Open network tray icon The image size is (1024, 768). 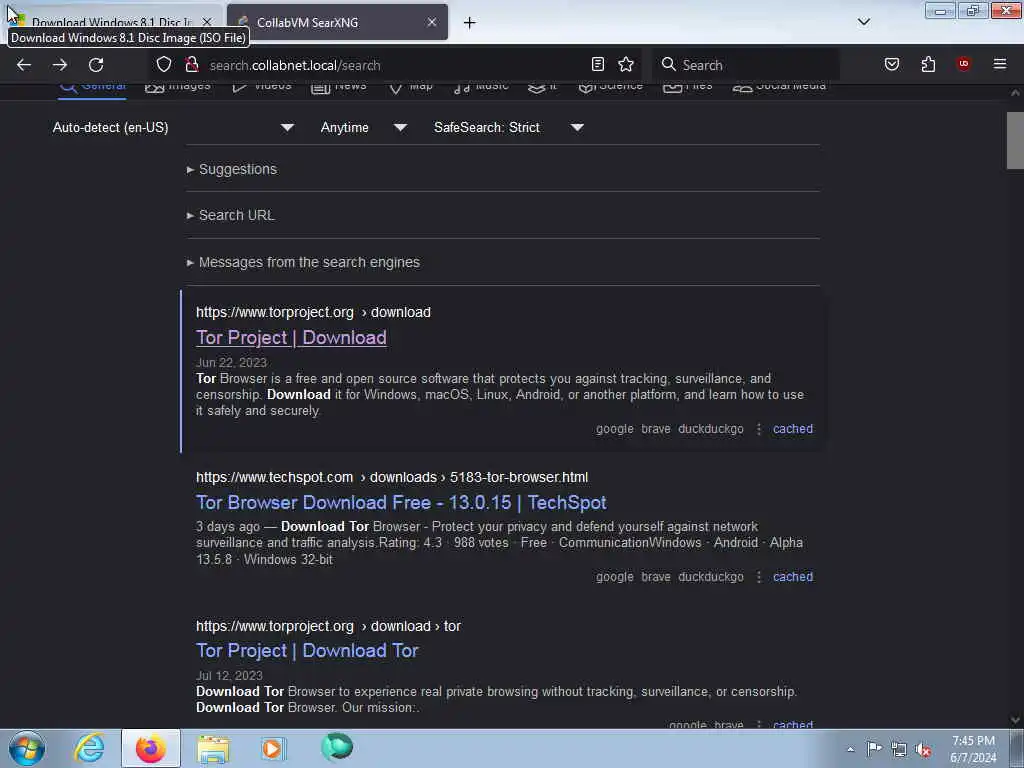899,750
